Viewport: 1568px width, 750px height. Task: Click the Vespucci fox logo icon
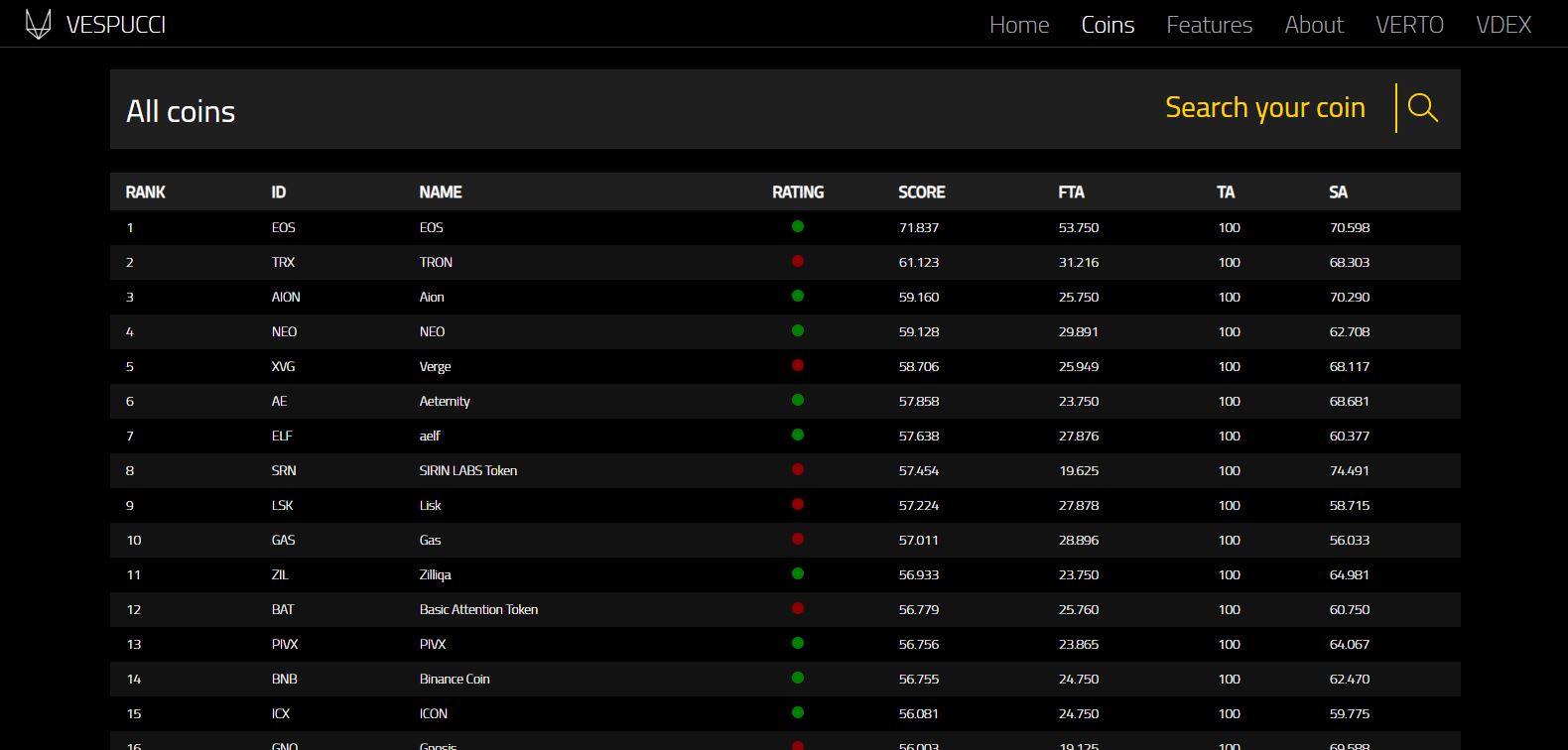click(x=38, y=25)
